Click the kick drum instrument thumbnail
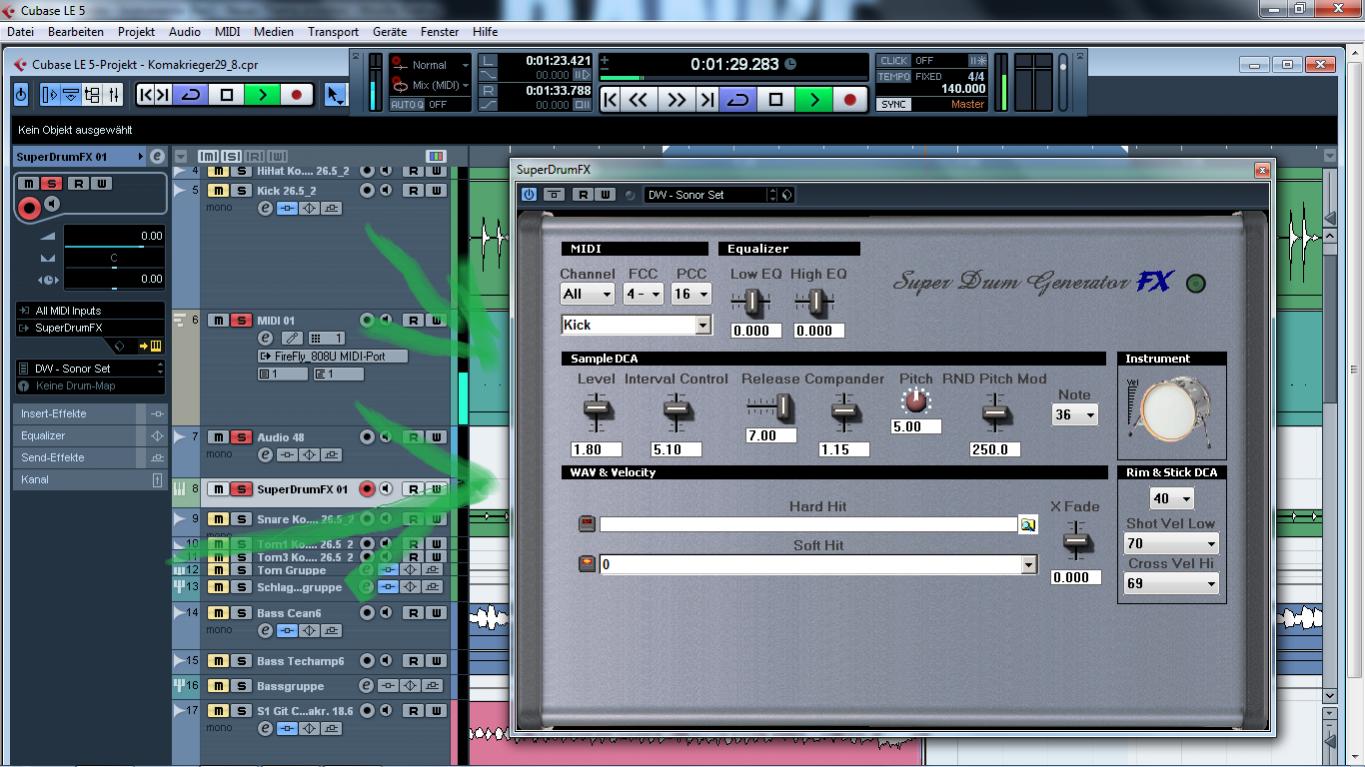 pos(1171,414)
